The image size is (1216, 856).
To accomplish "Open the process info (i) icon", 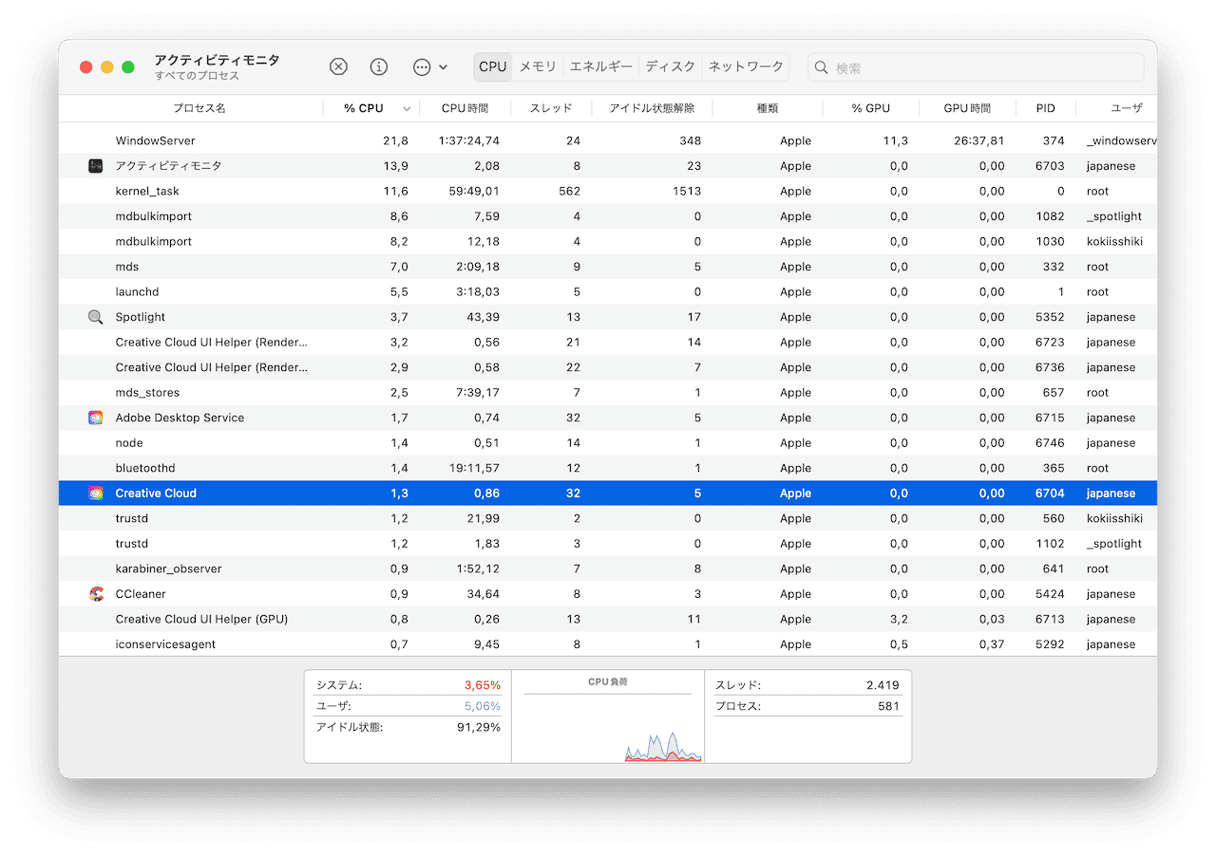I will (379, 67).
